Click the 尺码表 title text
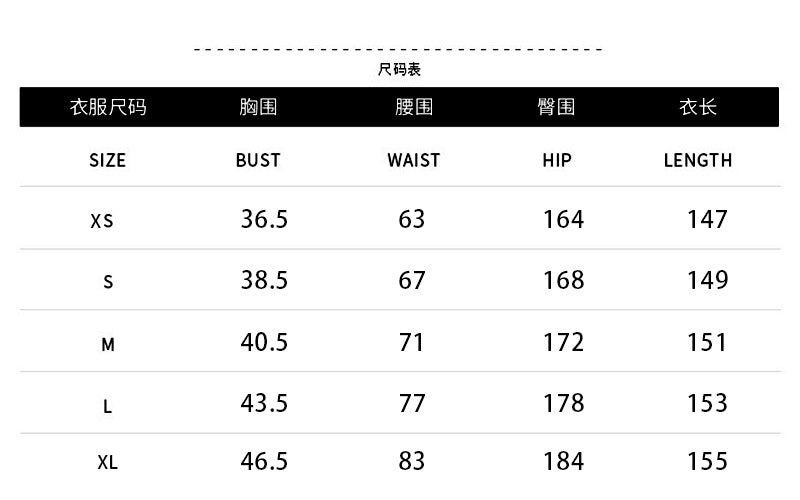The width and height of the screenshot is (800, 500). tap(399, 70)
